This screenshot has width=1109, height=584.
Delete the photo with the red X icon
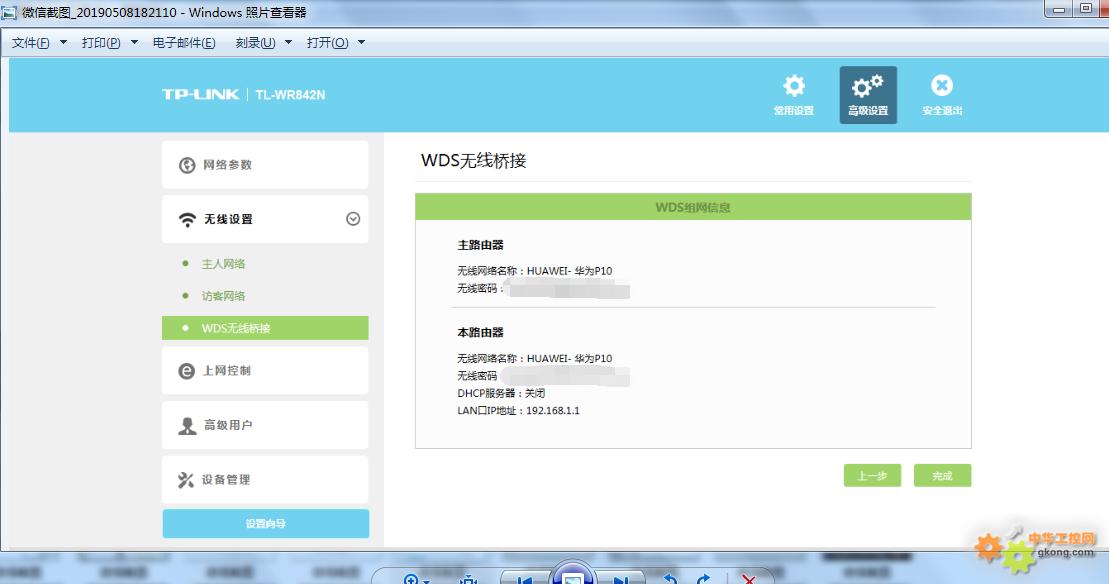(748, 580)
